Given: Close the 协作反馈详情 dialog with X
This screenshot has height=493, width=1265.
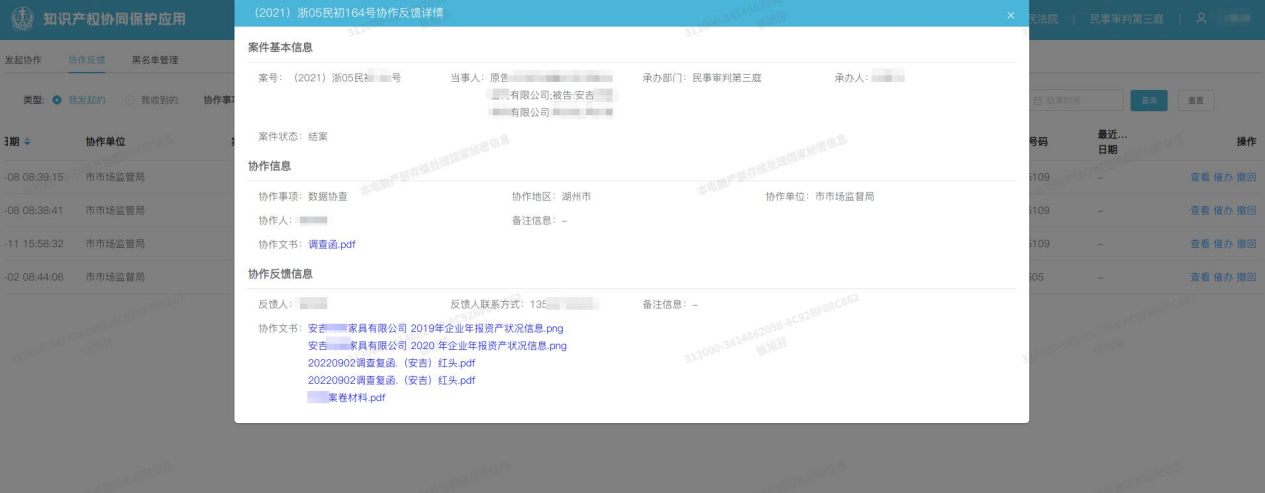Looking at the screenshot, I should coord(1010,14).
